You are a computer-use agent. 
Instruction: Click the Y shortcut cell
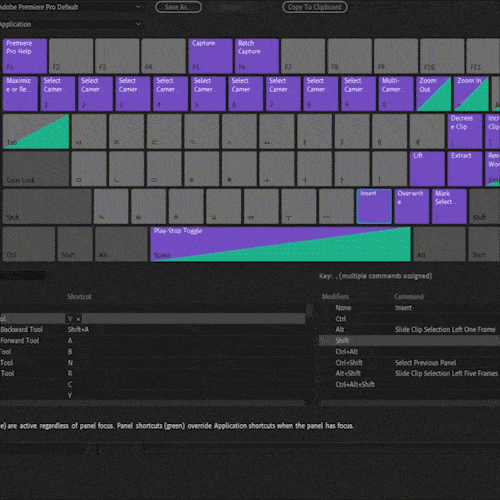[70, 395]
